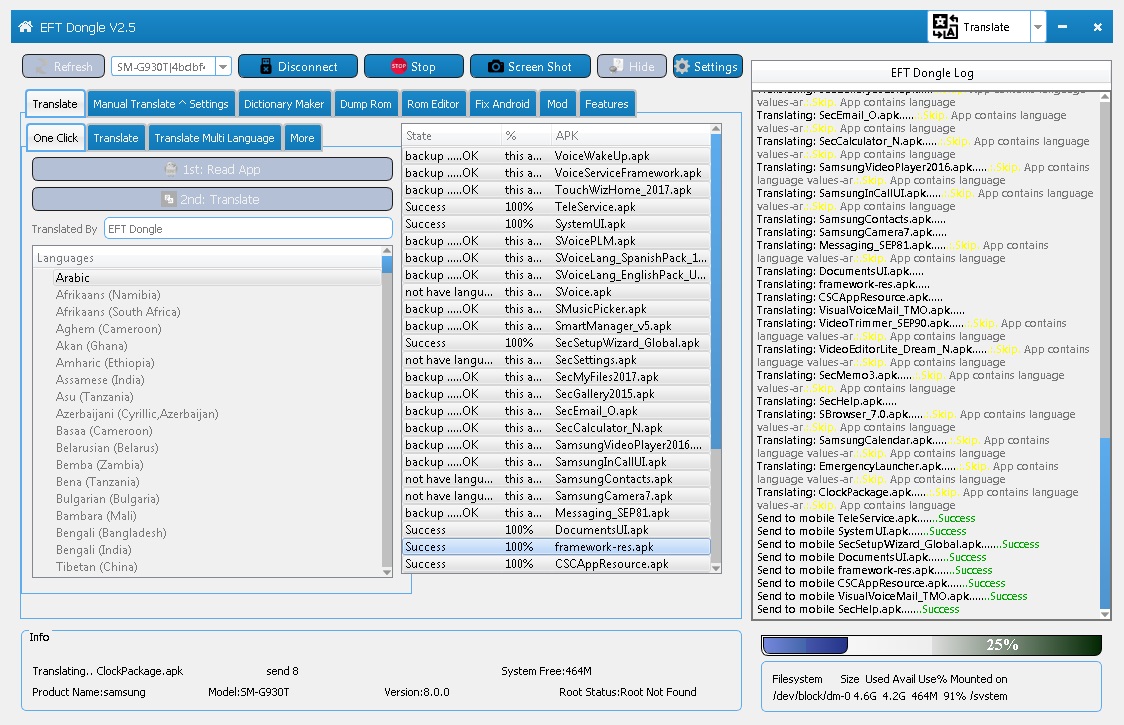The image size is (1124, 725).
Task: Click the % column header
Action: 525,136
